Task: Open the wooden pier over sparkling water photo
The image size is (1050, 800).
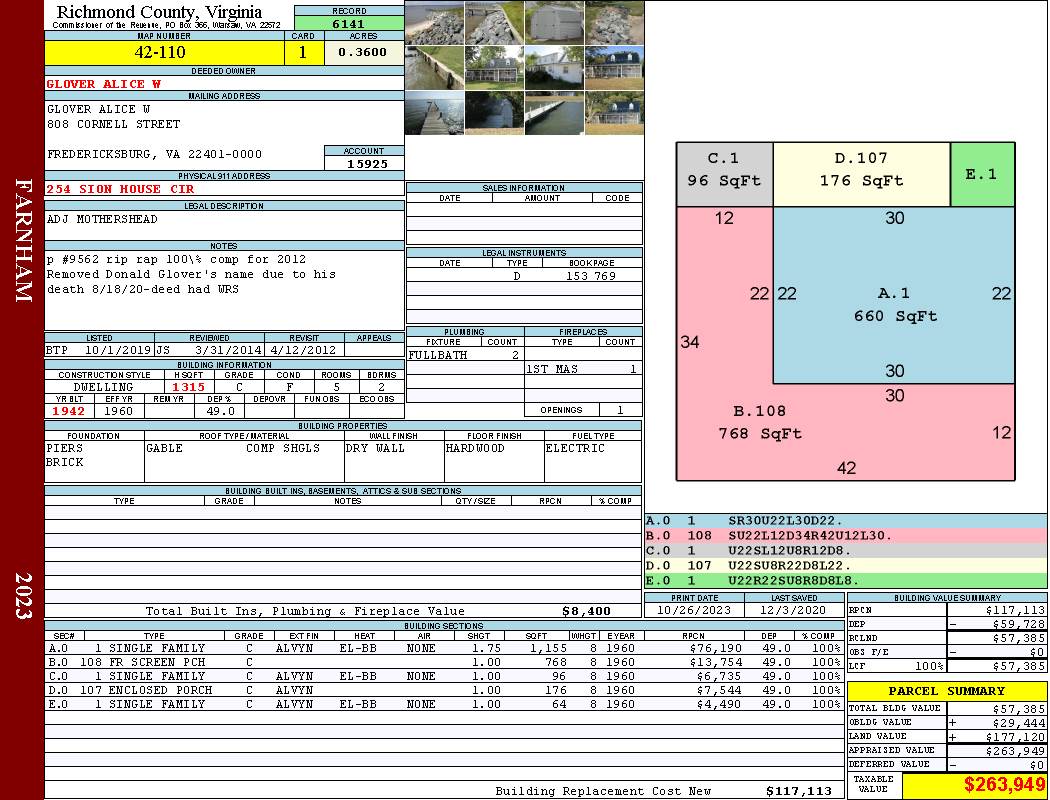Action: (x=435, y=112)
